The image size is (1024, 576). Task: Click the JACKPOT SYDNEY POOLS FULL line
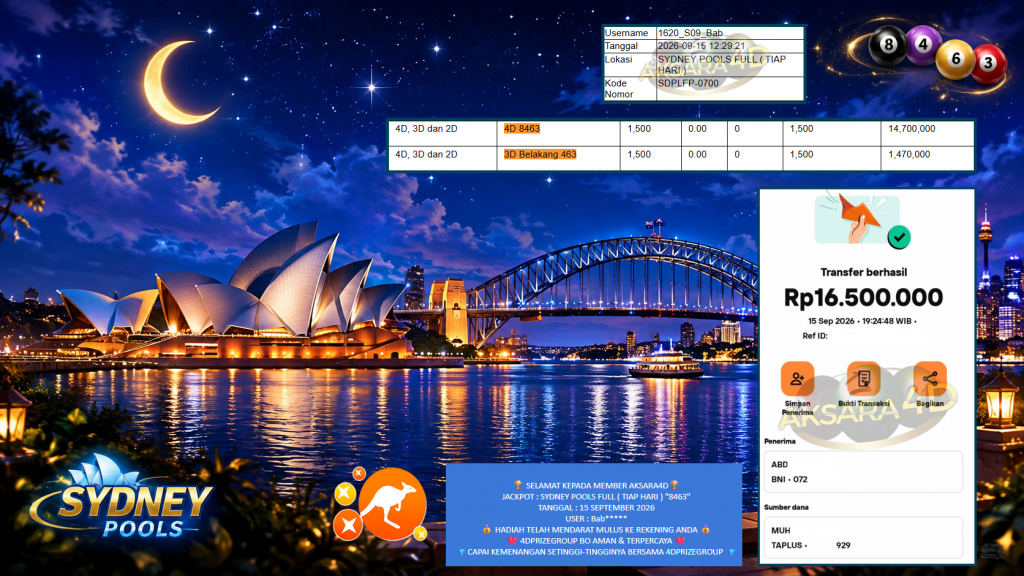point(596,496)
